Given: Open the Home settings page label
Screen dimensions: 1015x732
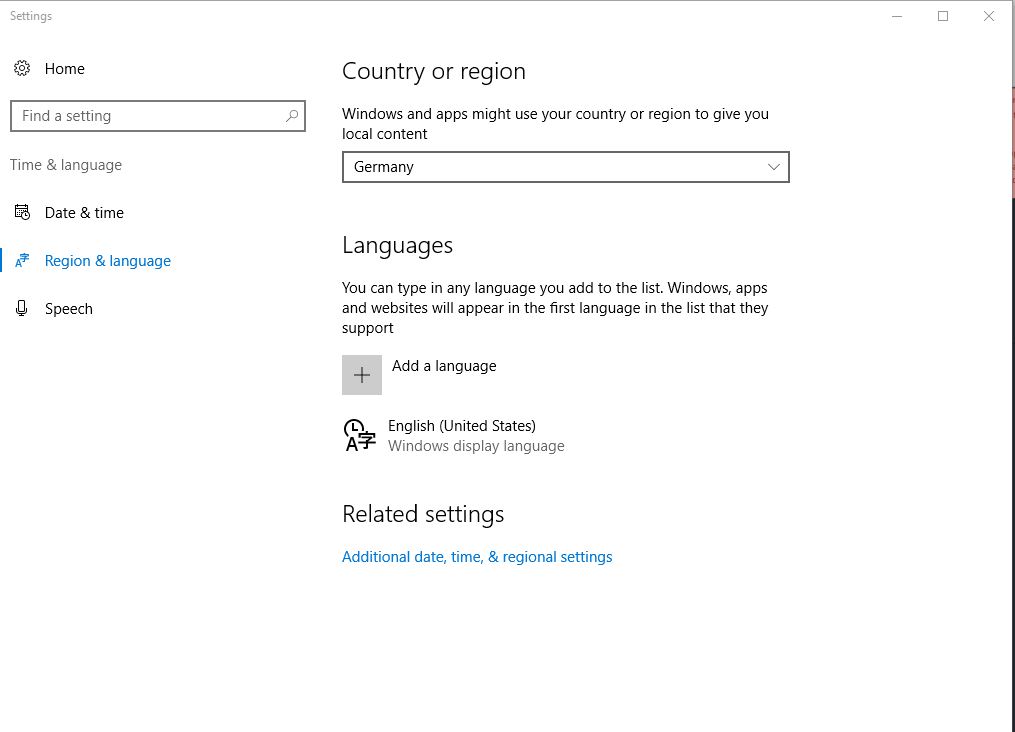Looking at the screenshot, I should tap(65, 69).
